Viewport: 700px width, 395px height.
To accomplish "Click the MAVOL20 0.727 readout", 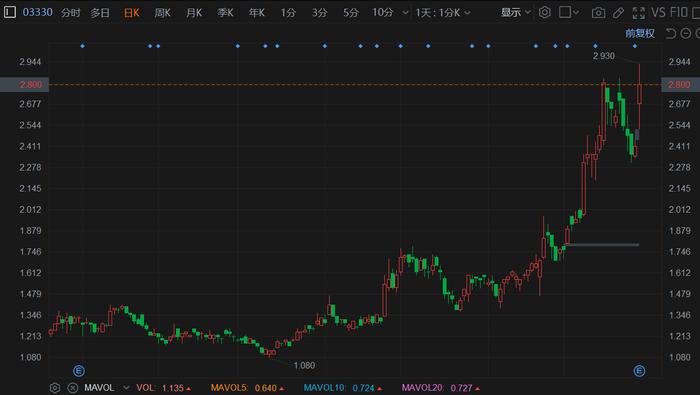I will pos(442,388).
